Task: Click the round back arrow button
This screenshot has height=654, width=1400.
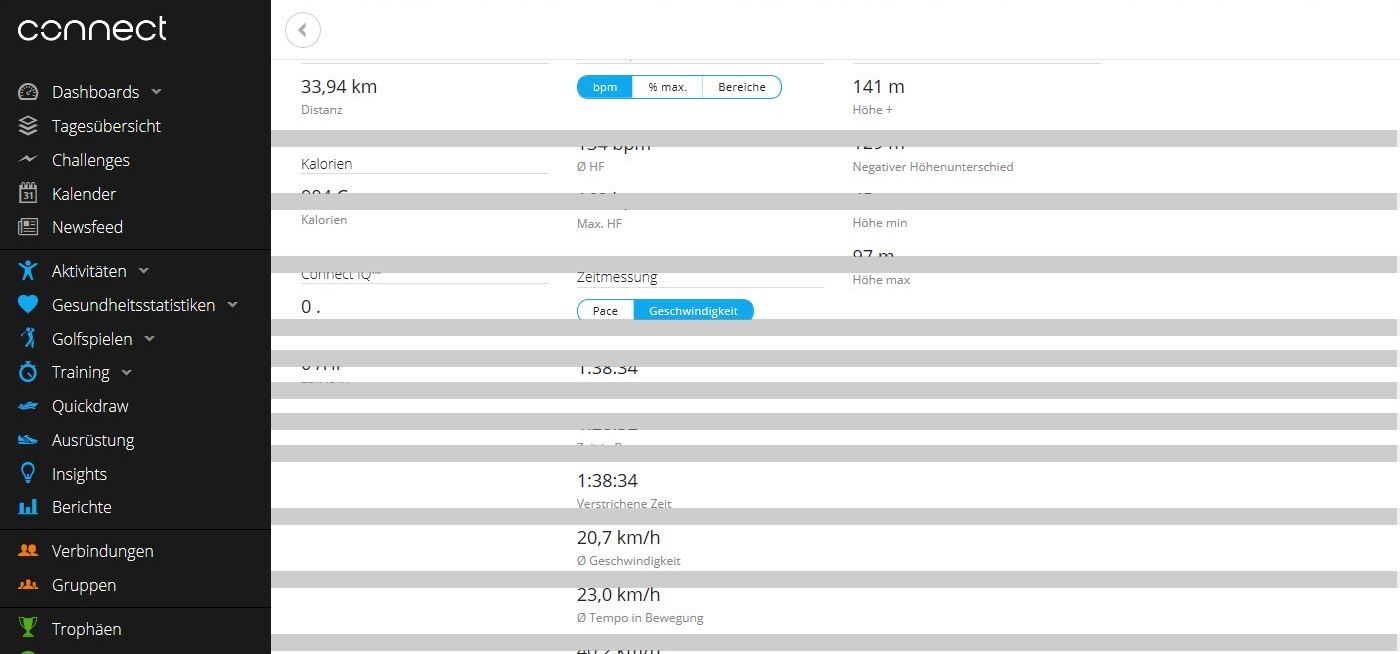Action: (x=303, y=30)
